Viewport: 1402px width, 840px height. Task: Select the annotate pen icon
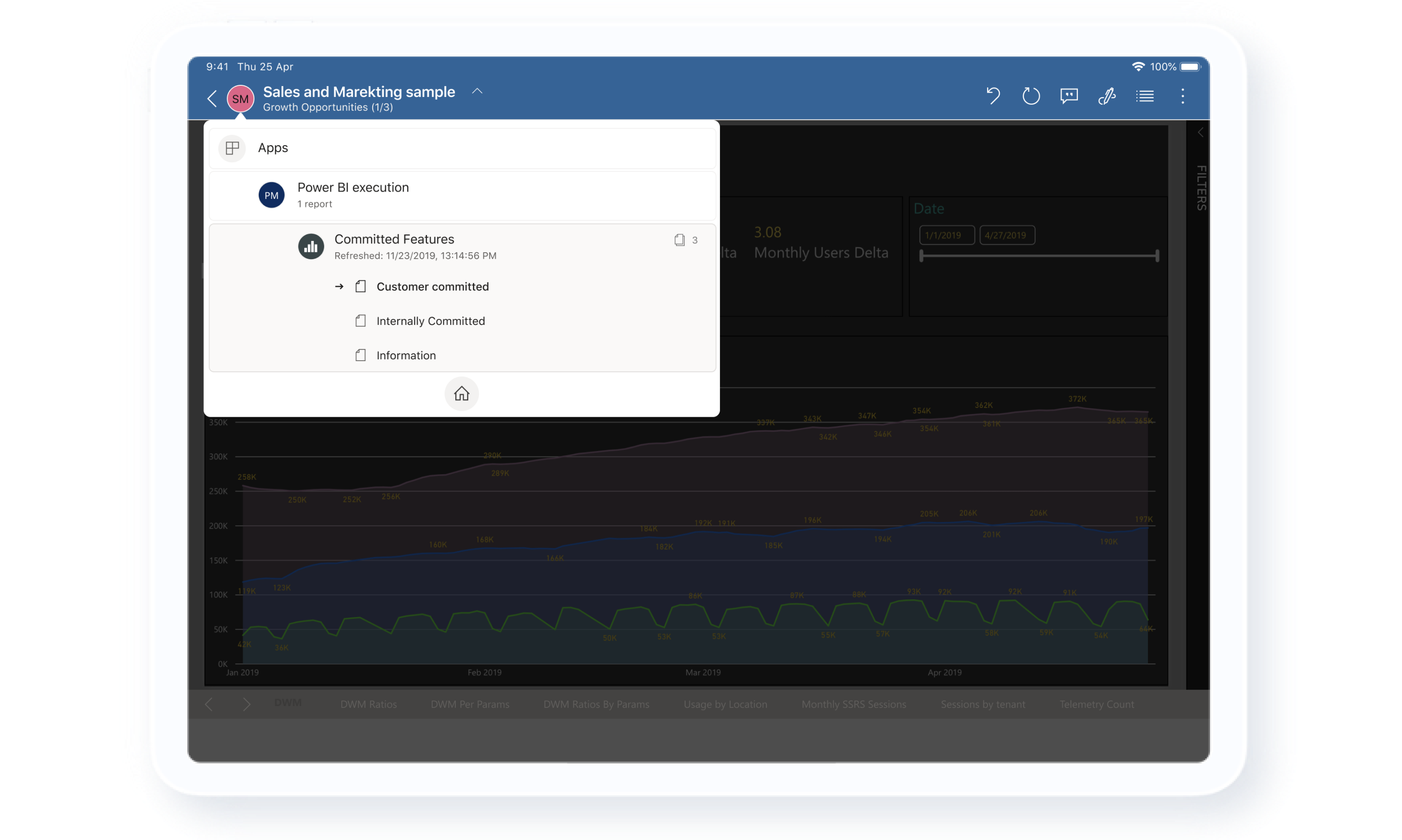[1107, 95]
